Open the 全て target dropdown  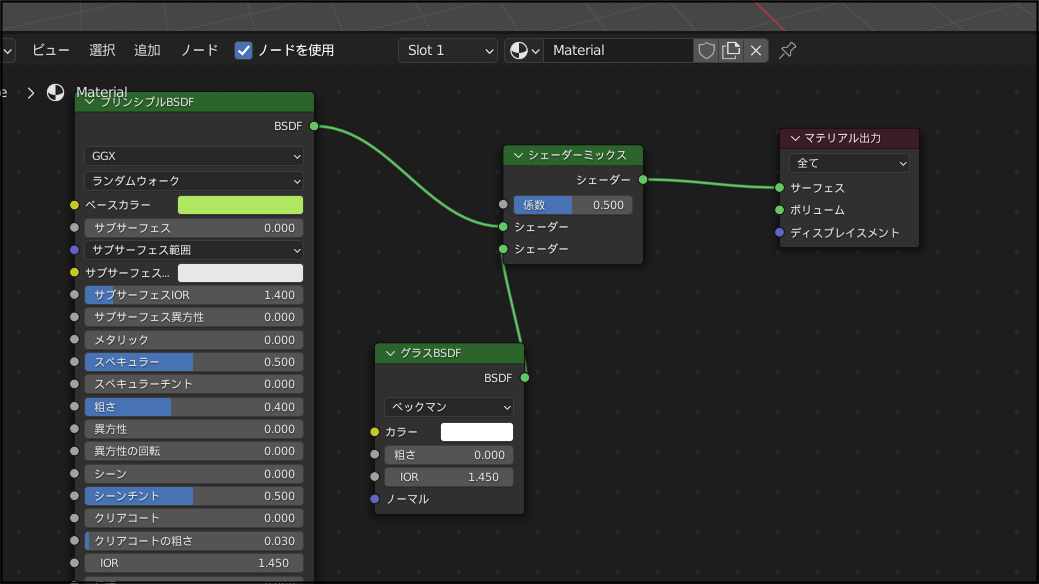pyautogui.click(x=849, y=163)
